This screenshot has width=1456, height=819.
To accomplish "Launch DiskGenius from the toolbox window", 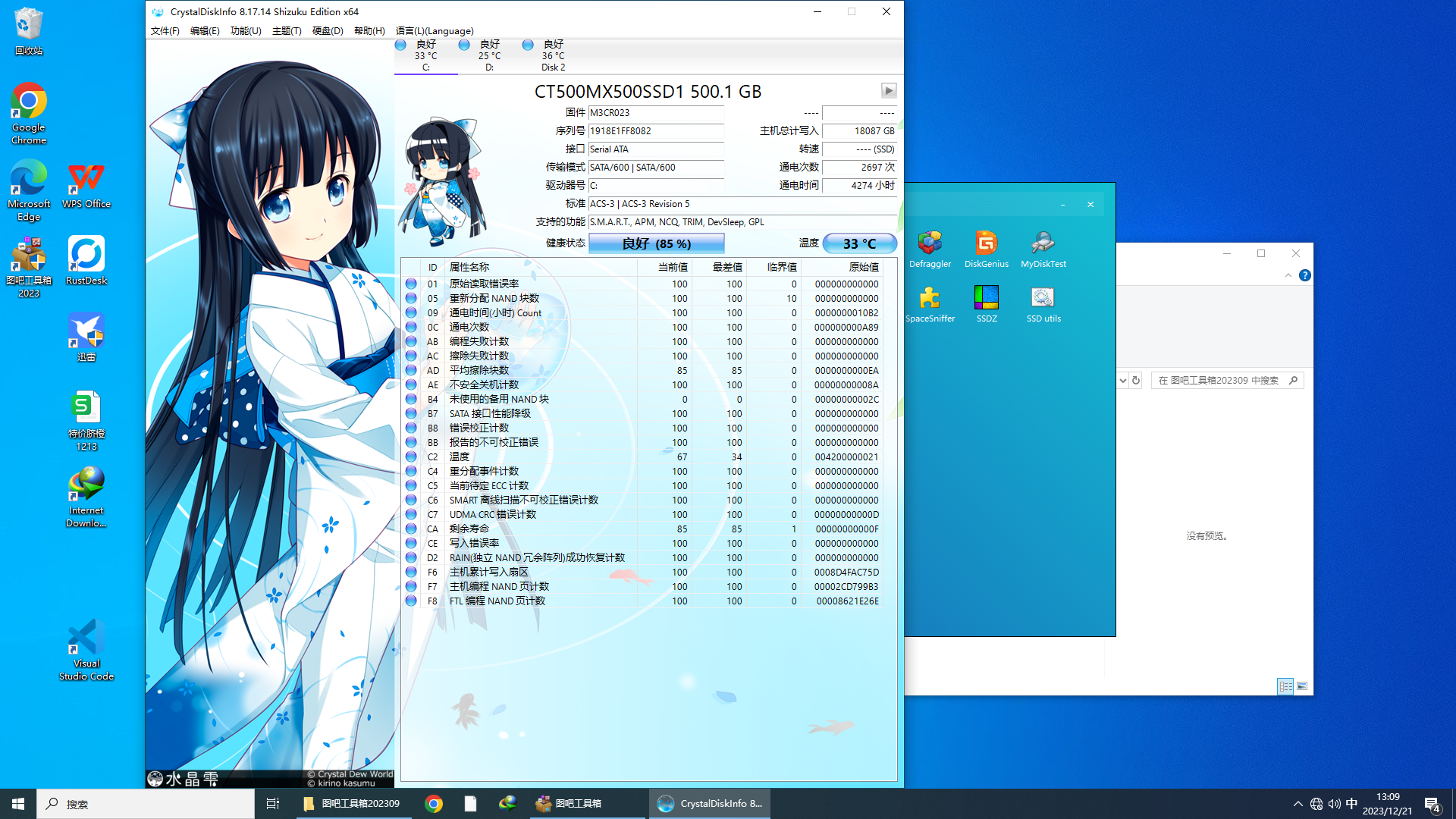I will click(987, 249).
